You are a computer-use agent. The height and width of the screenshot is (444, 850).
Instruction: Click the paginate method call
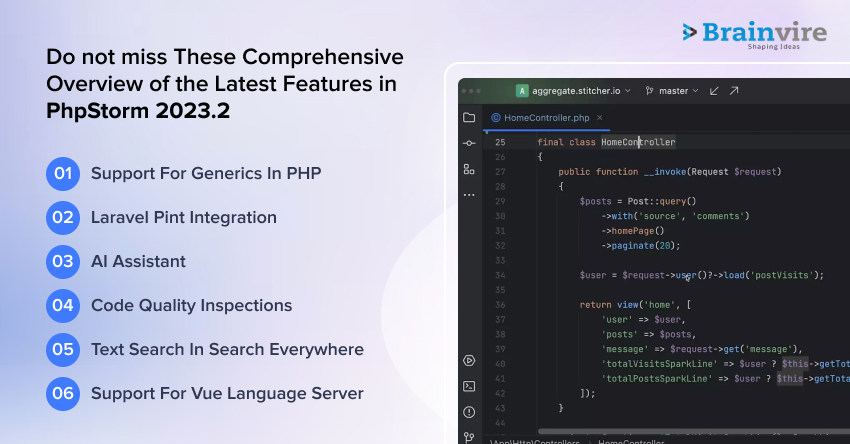(x=633, y=246)
